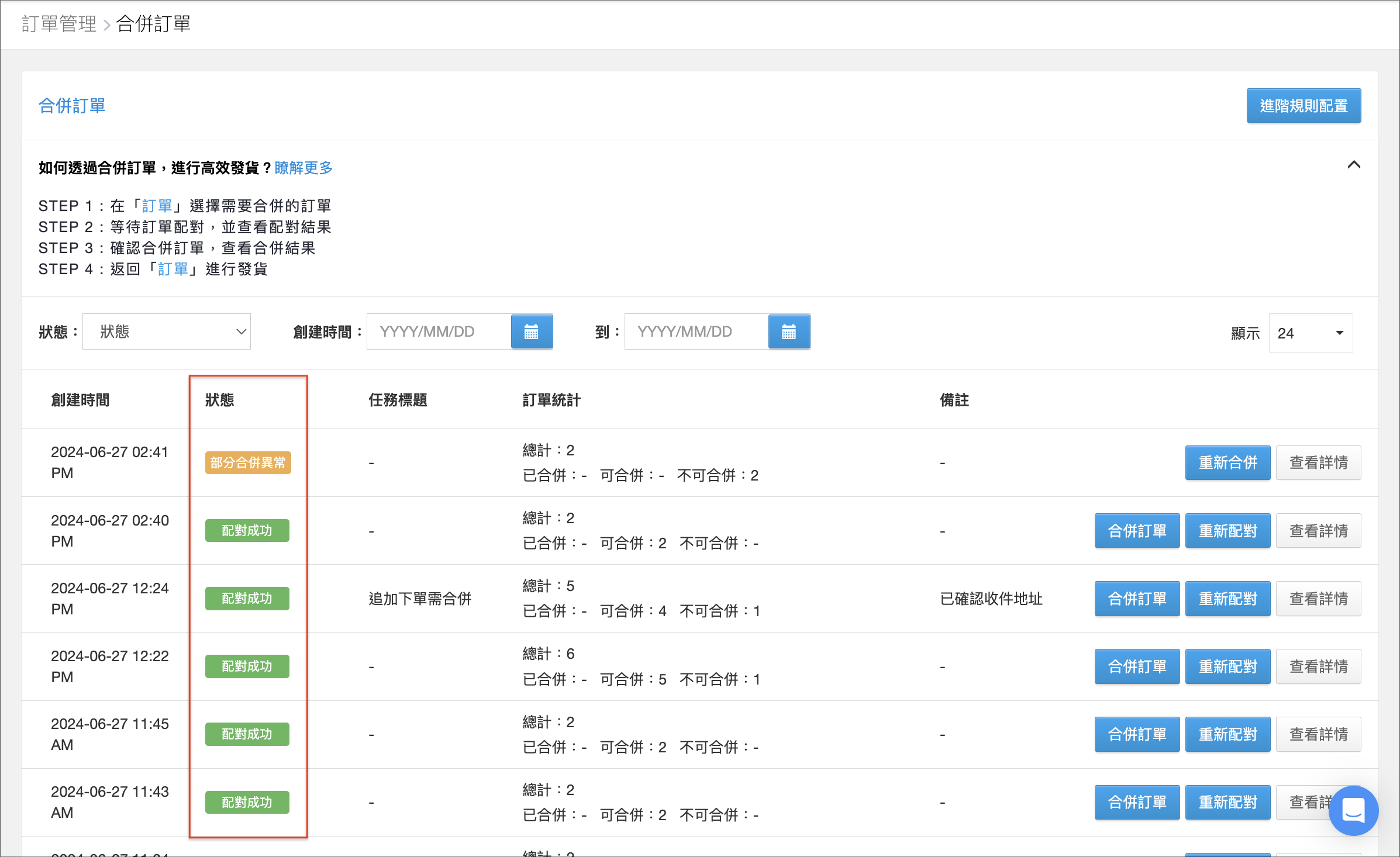Screen dimensions: 1400x857
Task: Open calendar picker for 創建時間 start date
Action: [532, 331]
